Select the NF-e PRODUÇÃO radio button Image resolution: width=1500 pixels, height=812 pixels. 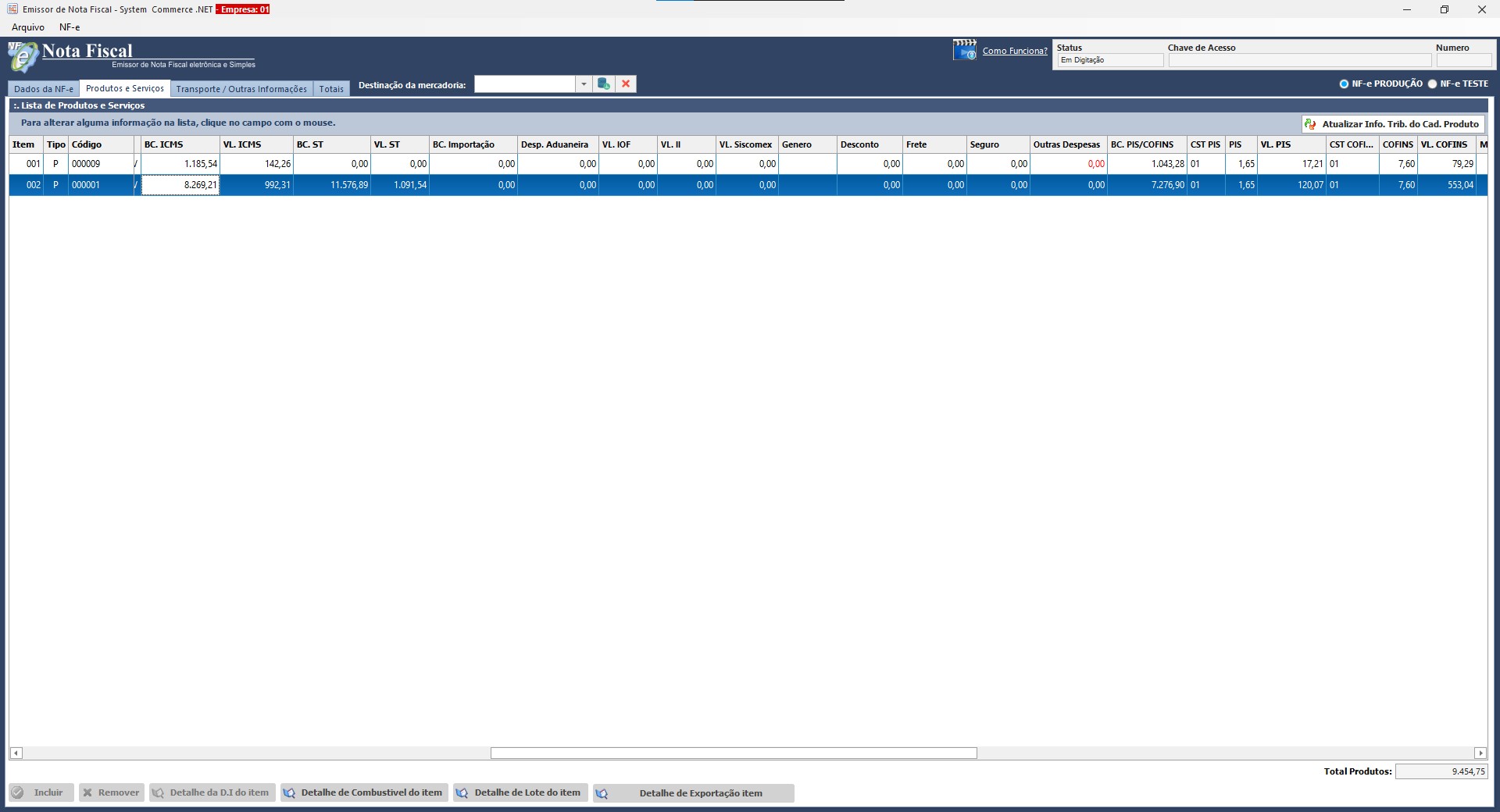pyautogui.click(x=1344, y=84)
